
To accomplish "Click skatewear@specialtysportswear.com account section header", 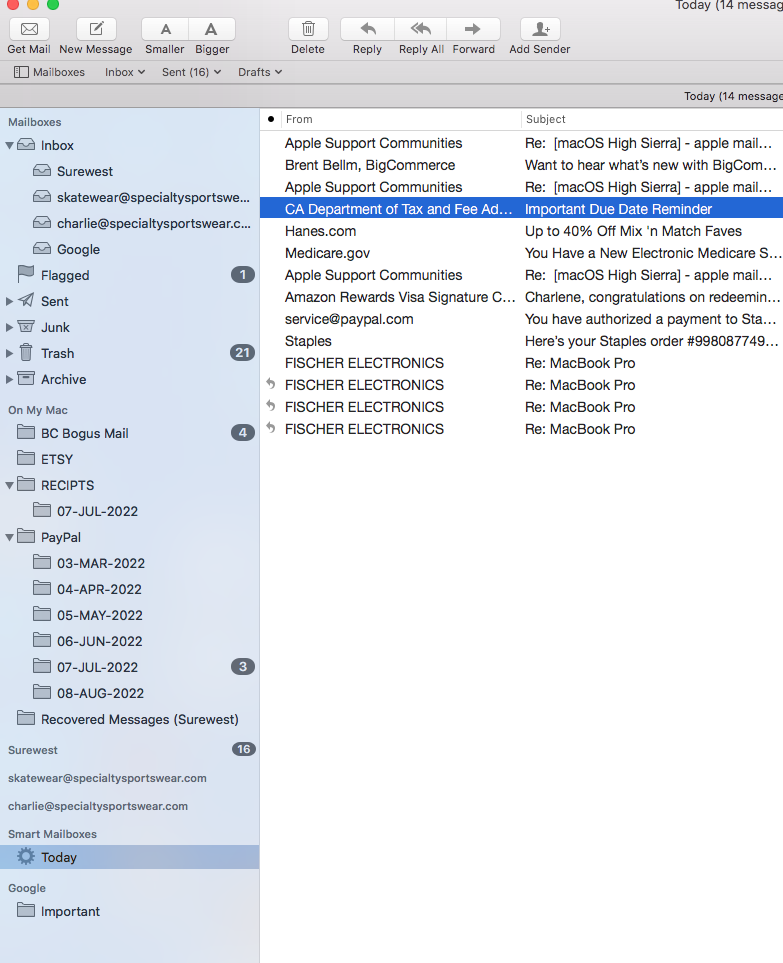I will click(x=107, y=778).
